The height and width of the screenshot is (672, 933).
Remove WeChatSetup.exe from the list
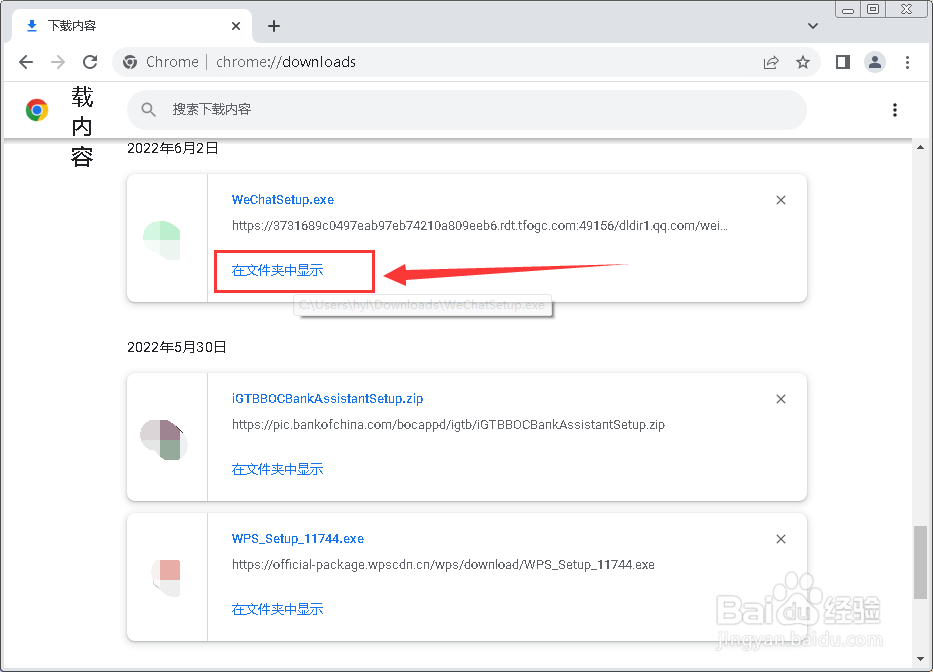click(x=781, y=200)
